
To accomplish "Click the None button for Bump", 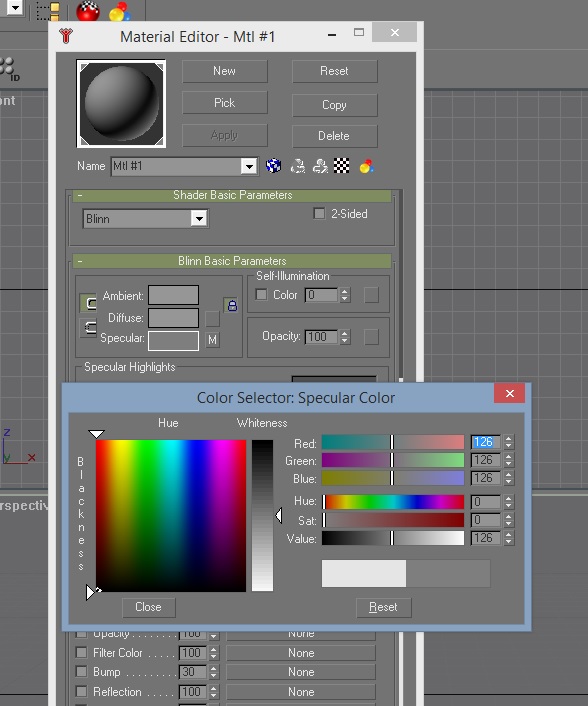I will (301, 672).
